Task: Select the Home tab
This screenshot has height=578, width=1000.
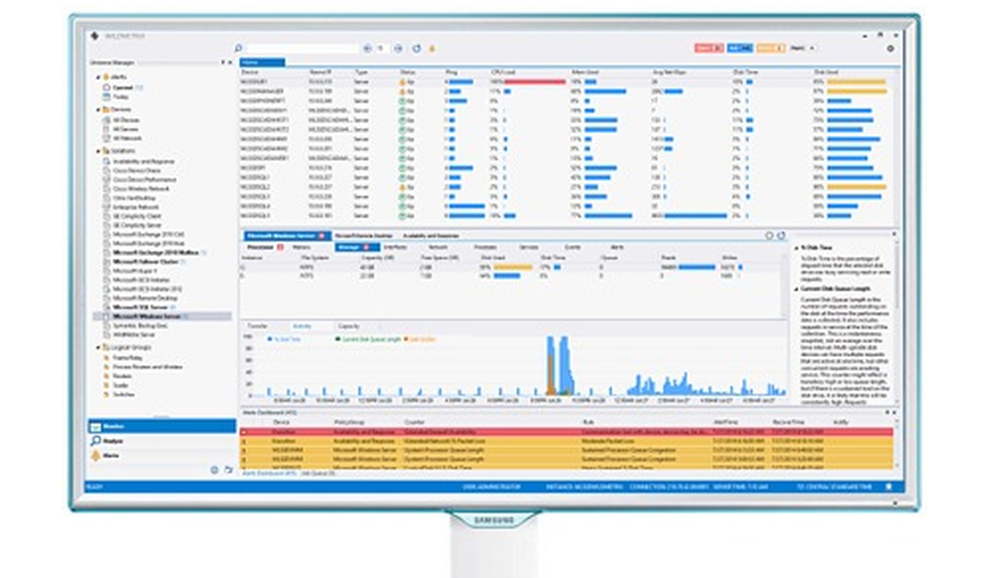Action: click(x=262, y=63)
